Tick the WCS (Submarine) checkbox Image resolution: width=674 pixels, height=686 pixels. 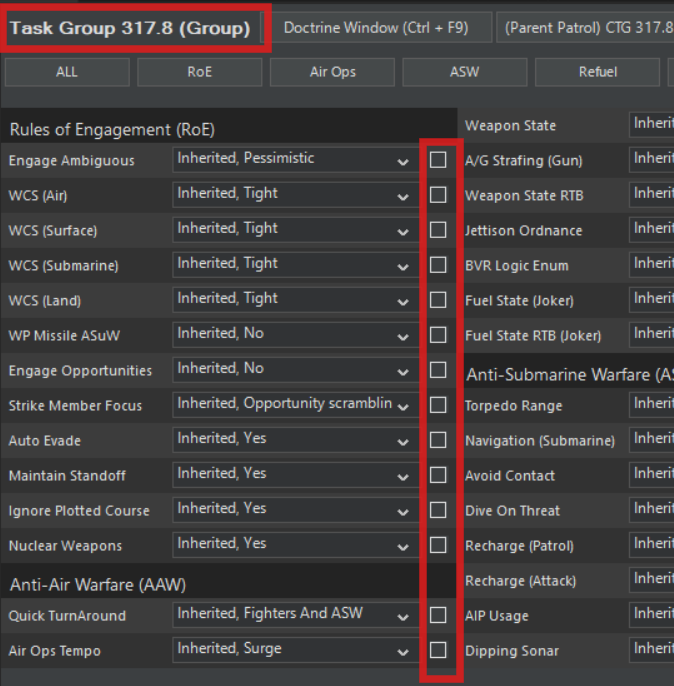[x=438, y=265]
